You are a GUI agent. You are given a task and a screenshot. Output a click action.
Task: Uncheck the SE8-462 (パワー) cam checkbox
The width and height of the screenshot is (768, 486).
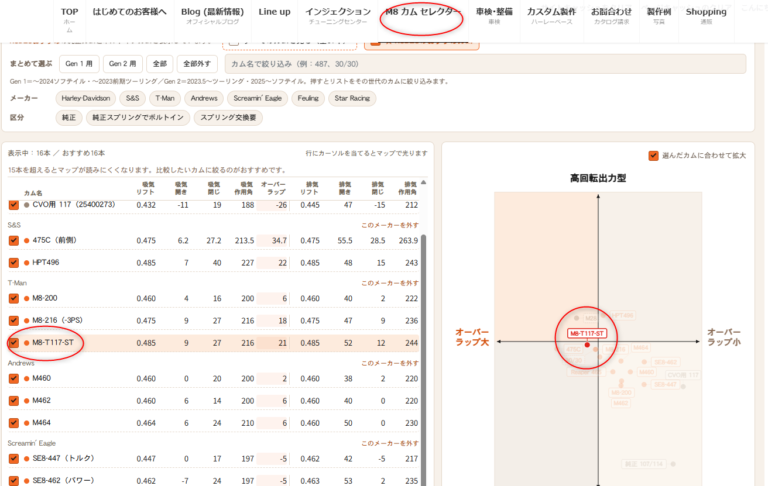(14, 481)
